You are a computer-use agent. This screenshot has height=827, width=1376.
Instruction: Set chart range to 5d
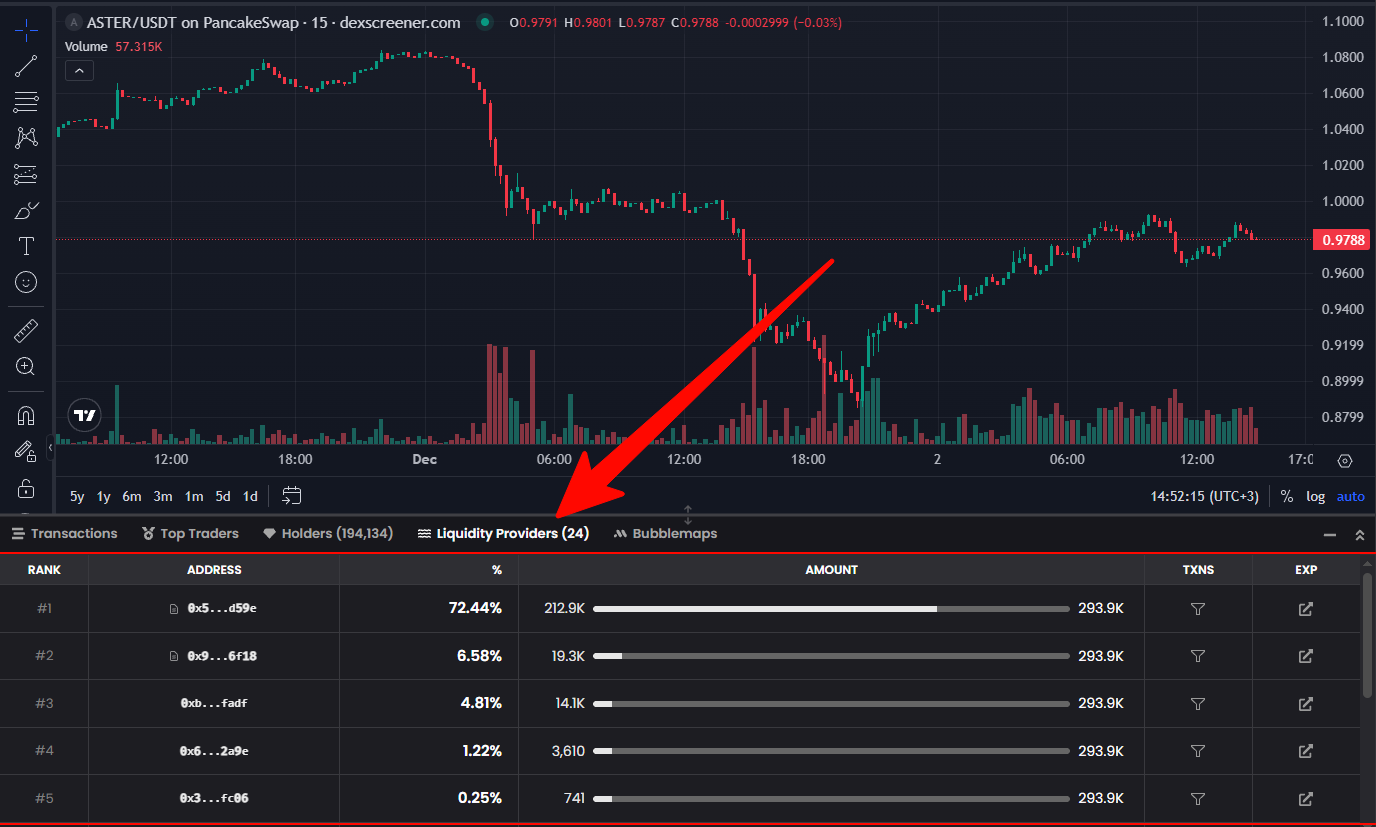click(x=223, y=496)
